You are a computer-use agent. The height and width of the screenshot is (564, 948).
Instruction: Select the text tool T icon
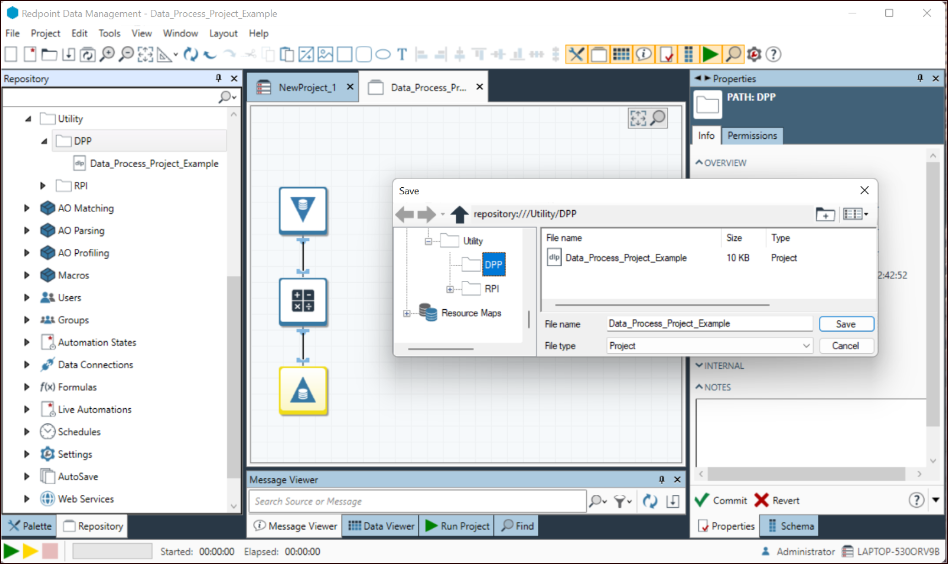pyautogui.click(x=402, y=54)
